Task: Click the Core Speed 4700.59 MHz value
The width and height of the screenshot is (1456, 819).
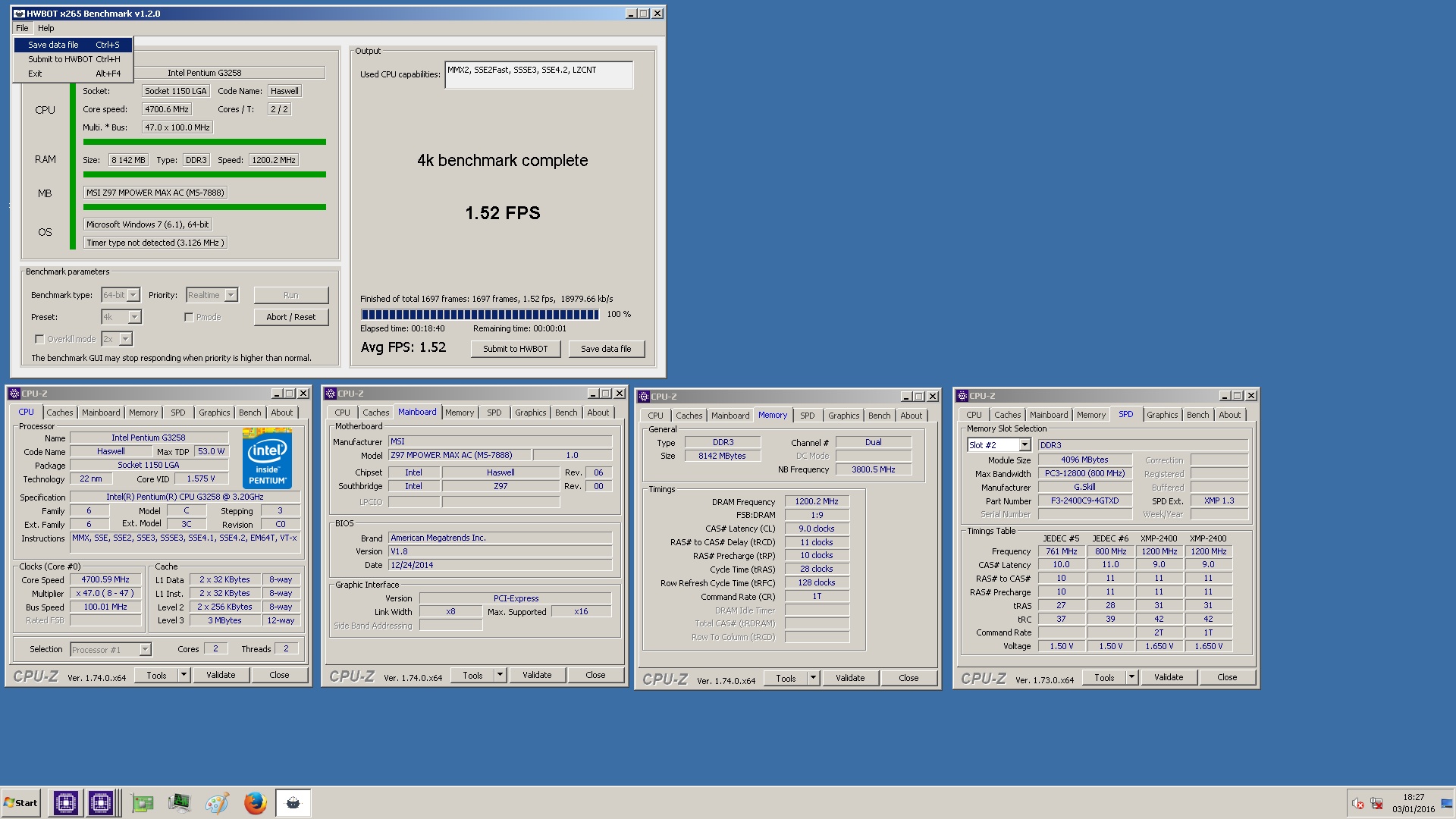Action: click(x=105, y=579)
